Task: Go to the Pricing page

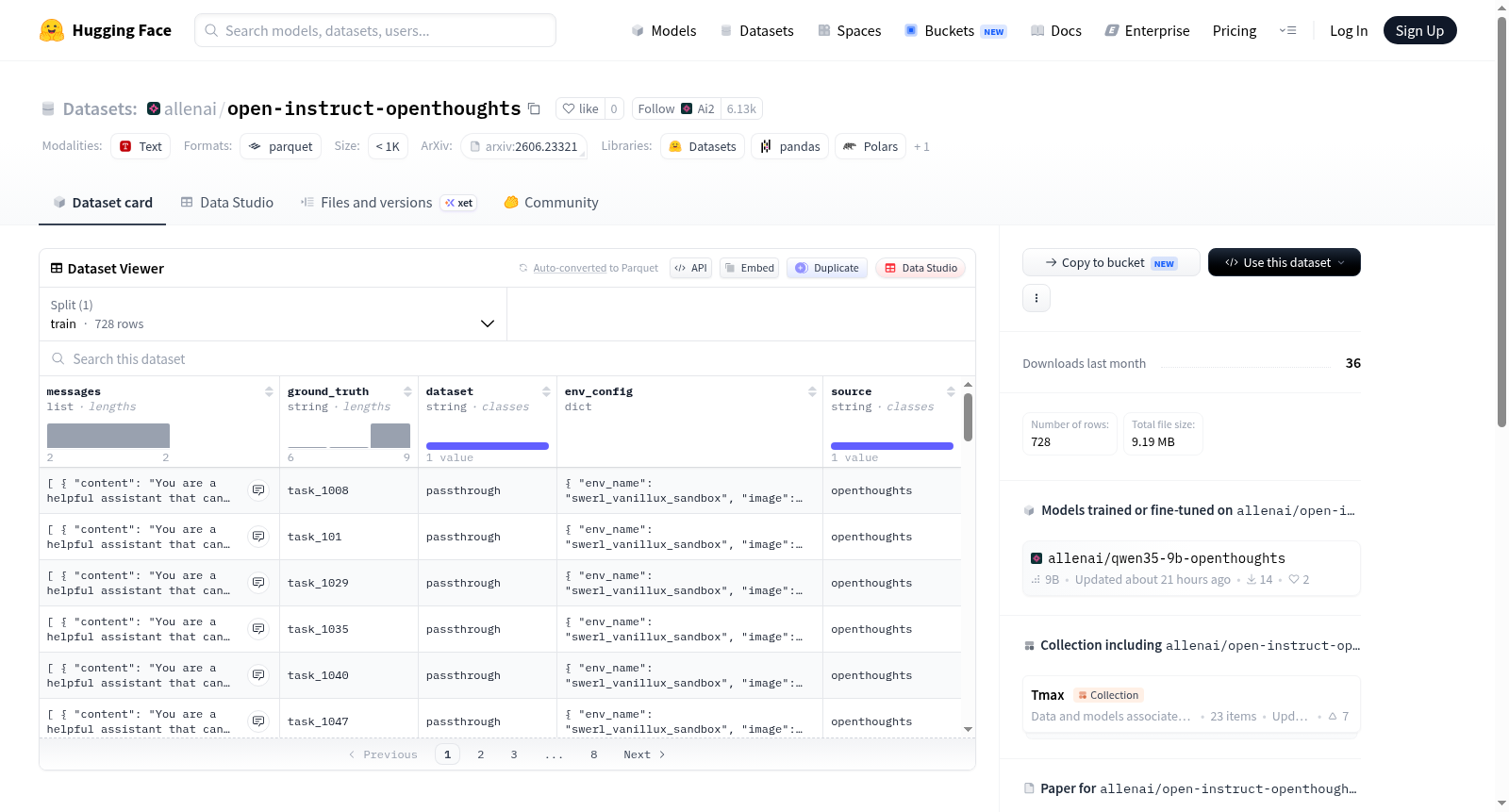Action: click(x=1235, y=30)
